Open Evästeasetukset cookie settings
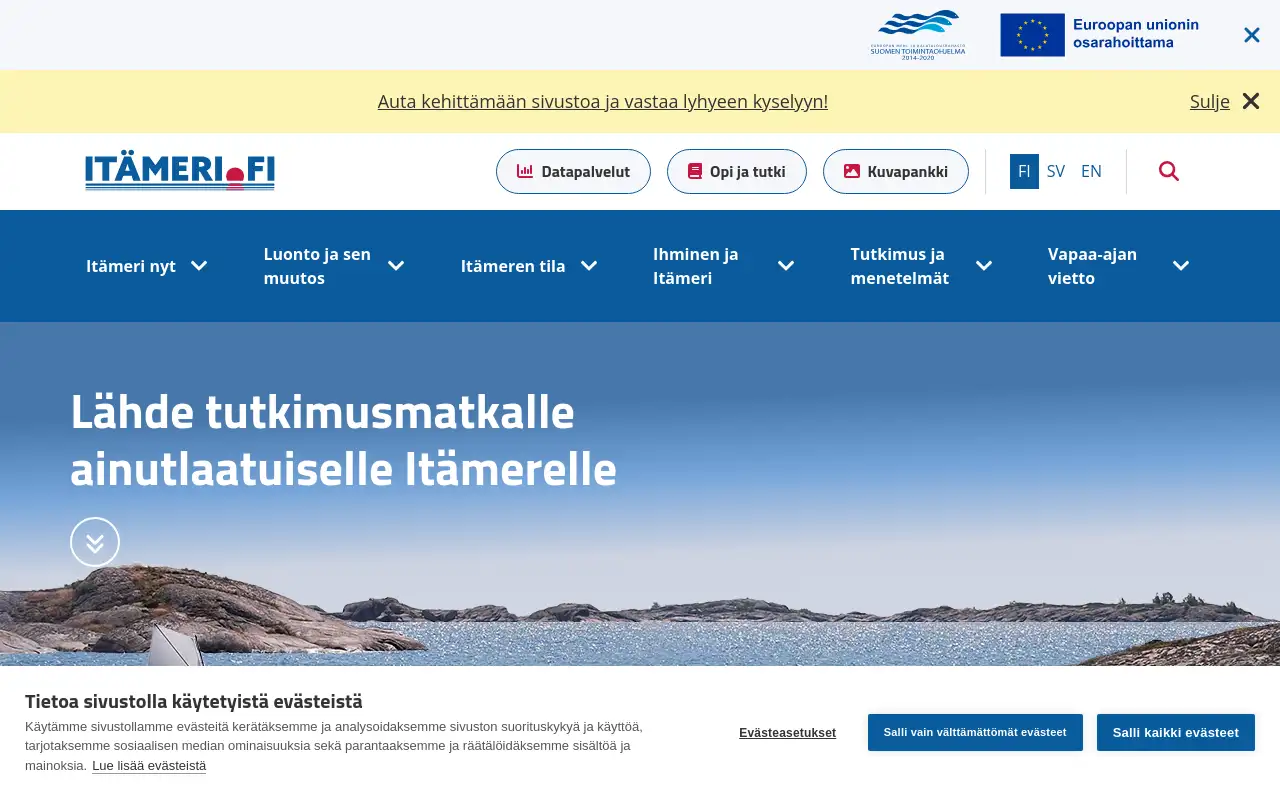Screen dimensions: 1280x800 pyautogui.click(x=787, y=733)
